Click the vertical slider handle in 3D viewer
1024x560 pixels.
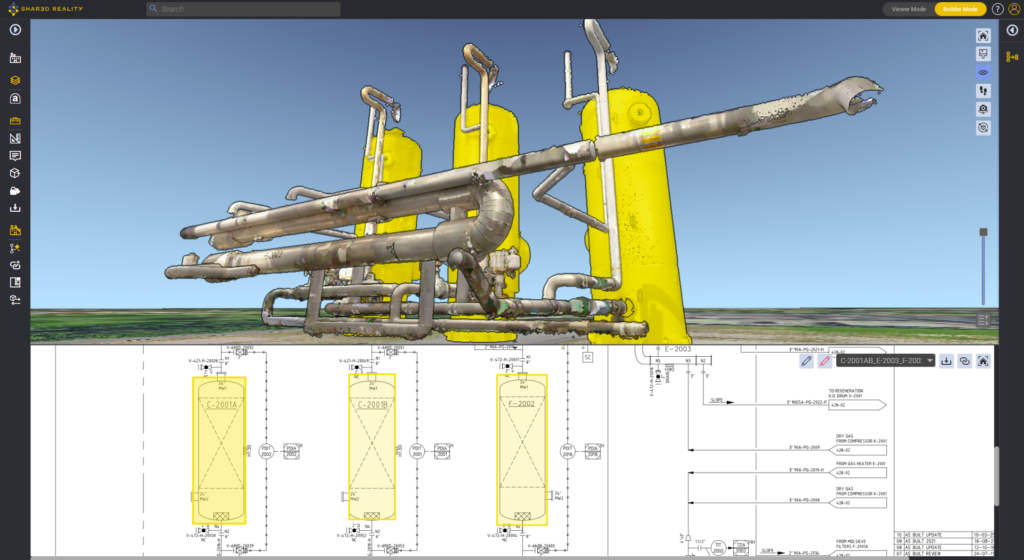984,232
